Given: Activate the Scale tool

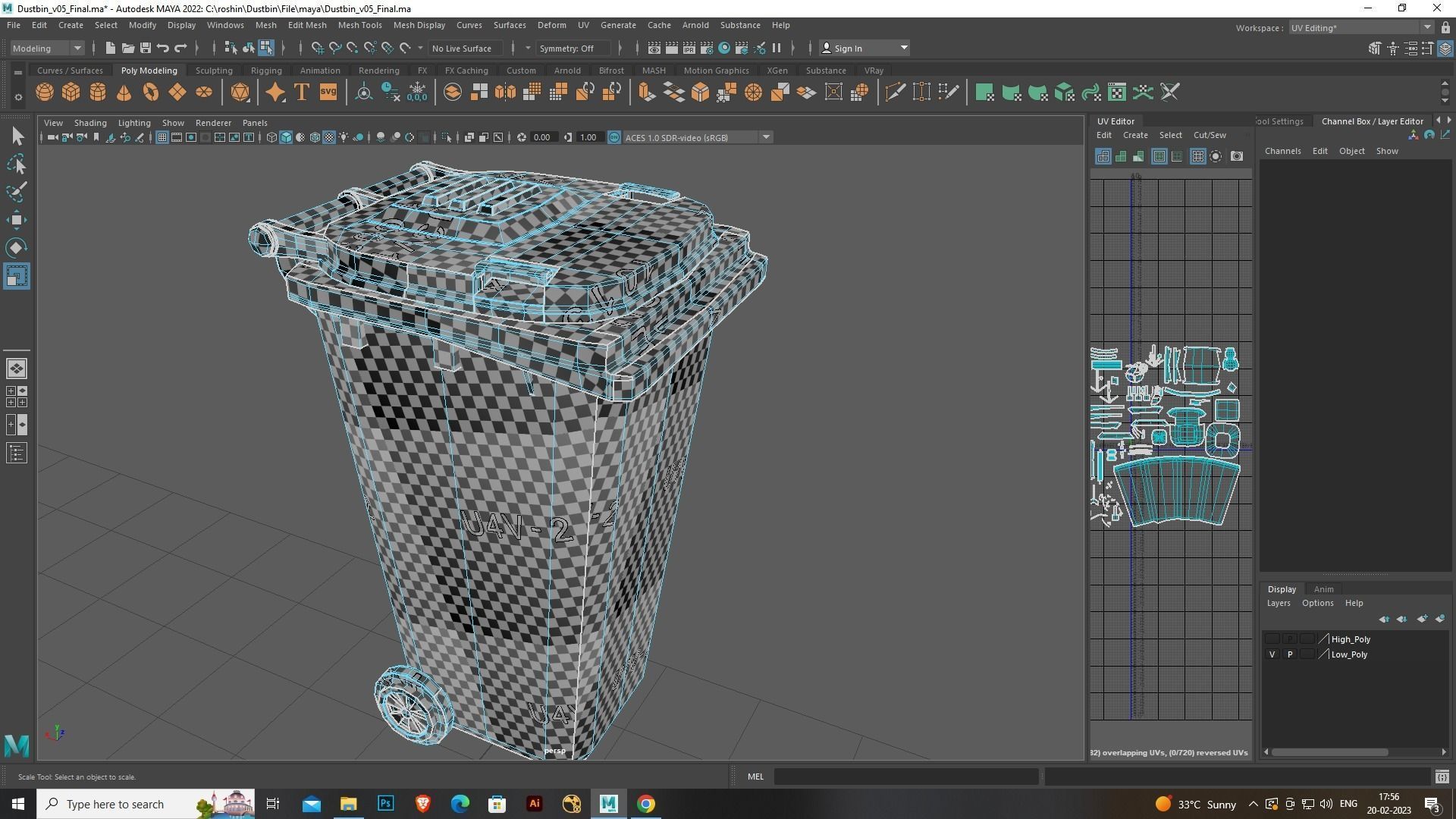Looking at the screenshot, I should (17, 276).
